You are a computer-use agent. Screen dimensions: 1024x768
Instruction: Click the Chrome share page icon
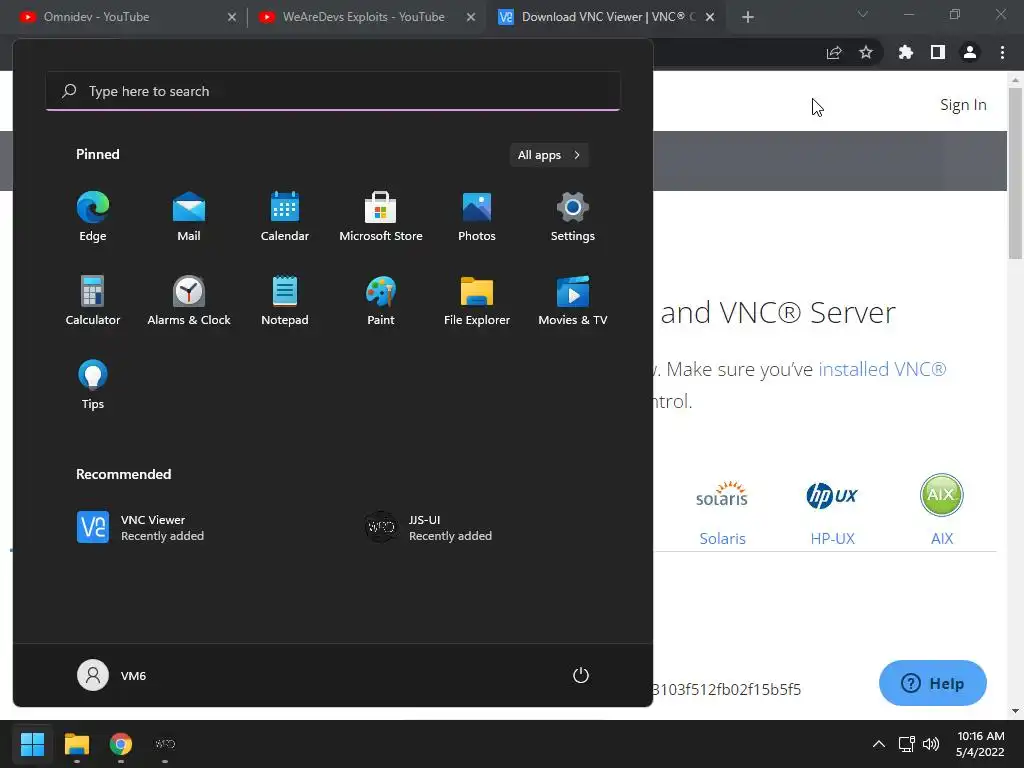(x=834, y=52)
